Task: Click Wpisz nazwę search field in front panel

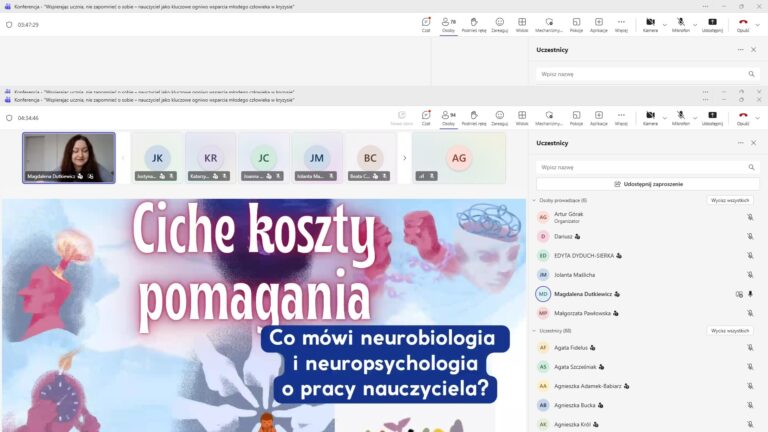Action: click(648, 168)
